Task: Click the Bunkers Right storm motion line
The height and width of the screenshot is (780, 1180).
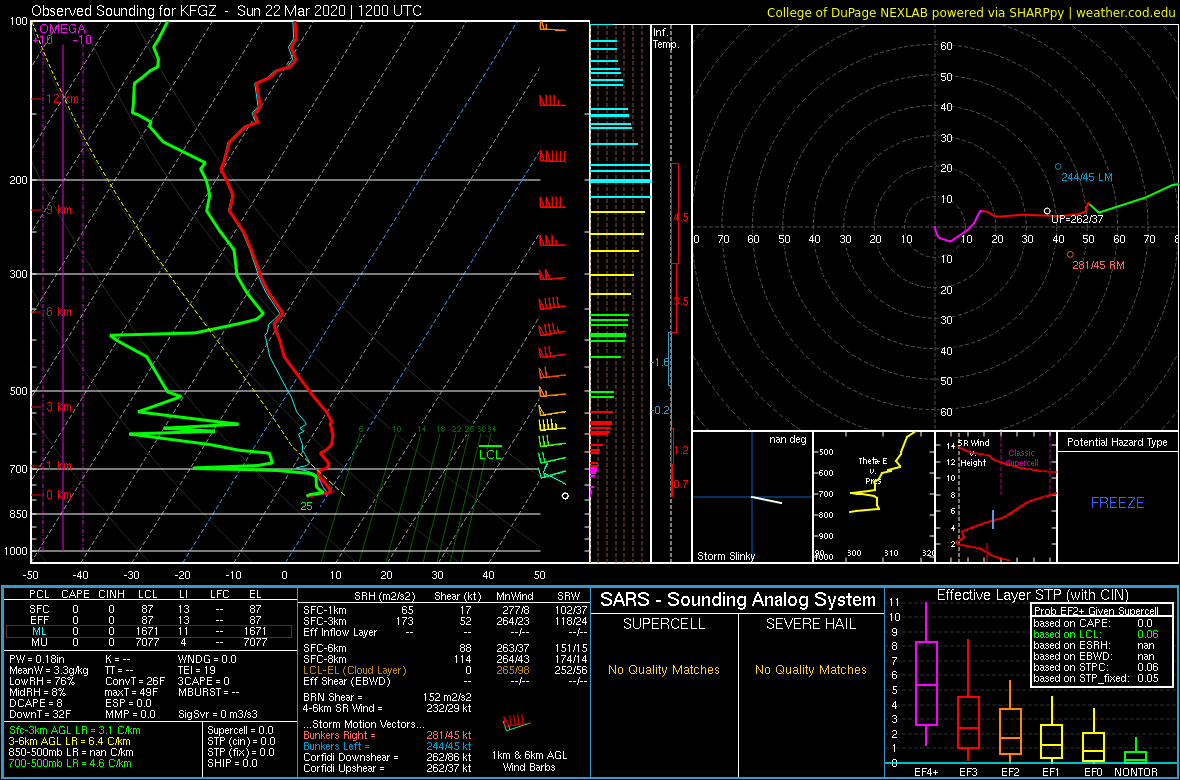Action: pos(386,736)
